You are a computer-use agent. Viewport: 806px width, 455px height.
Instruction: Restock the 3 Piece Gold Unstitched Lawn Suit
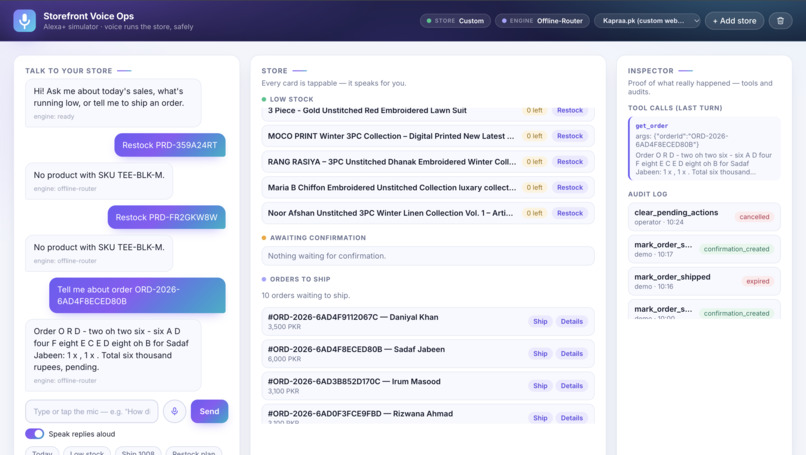point(570,110)
